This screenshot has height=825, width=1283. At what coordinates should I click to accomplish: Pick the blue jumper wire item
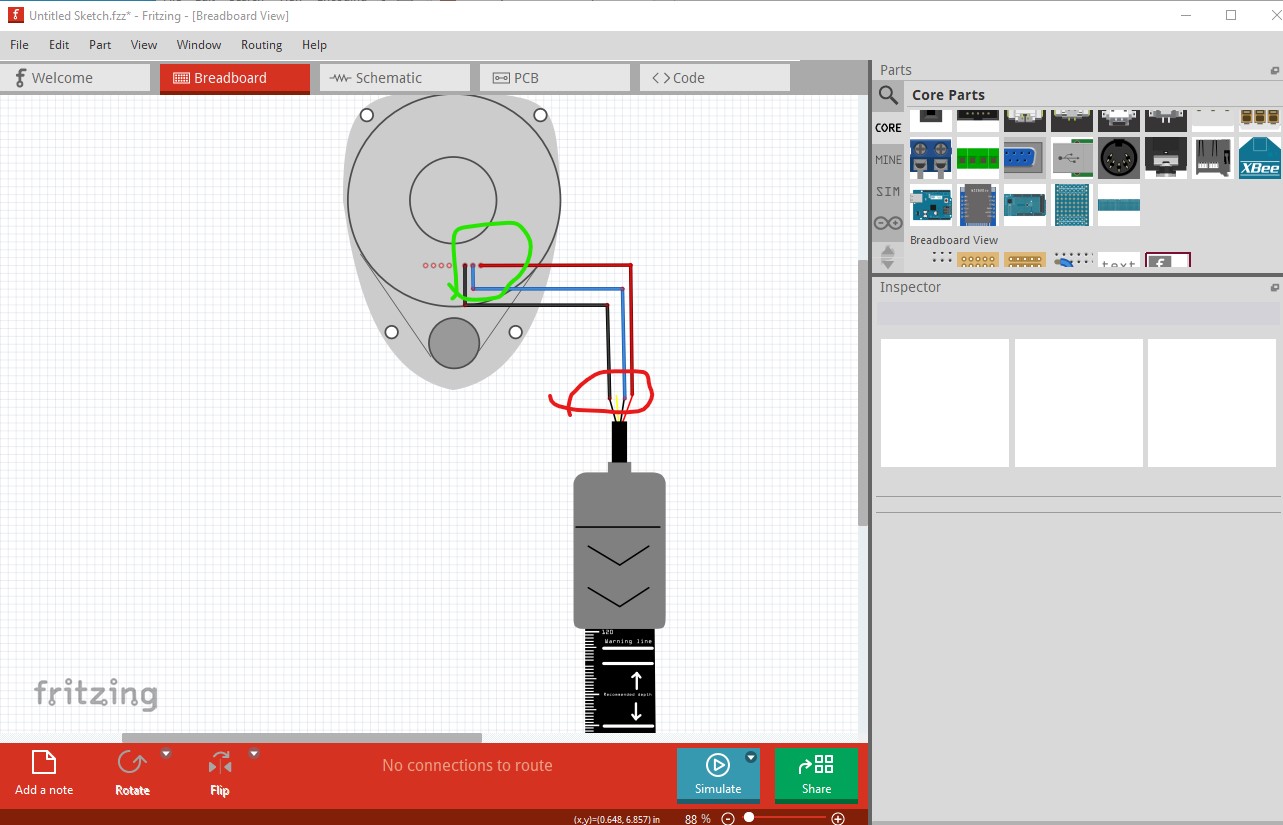pos(1072,261)
